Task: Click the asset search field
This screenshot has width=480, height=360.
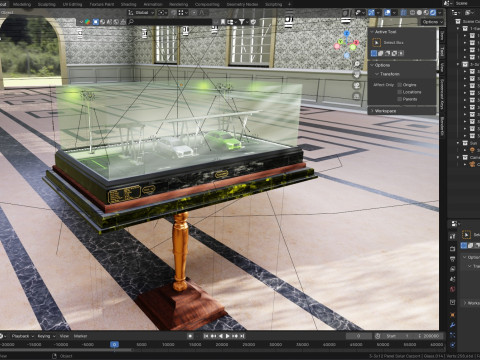Action: tap(170, 22)
